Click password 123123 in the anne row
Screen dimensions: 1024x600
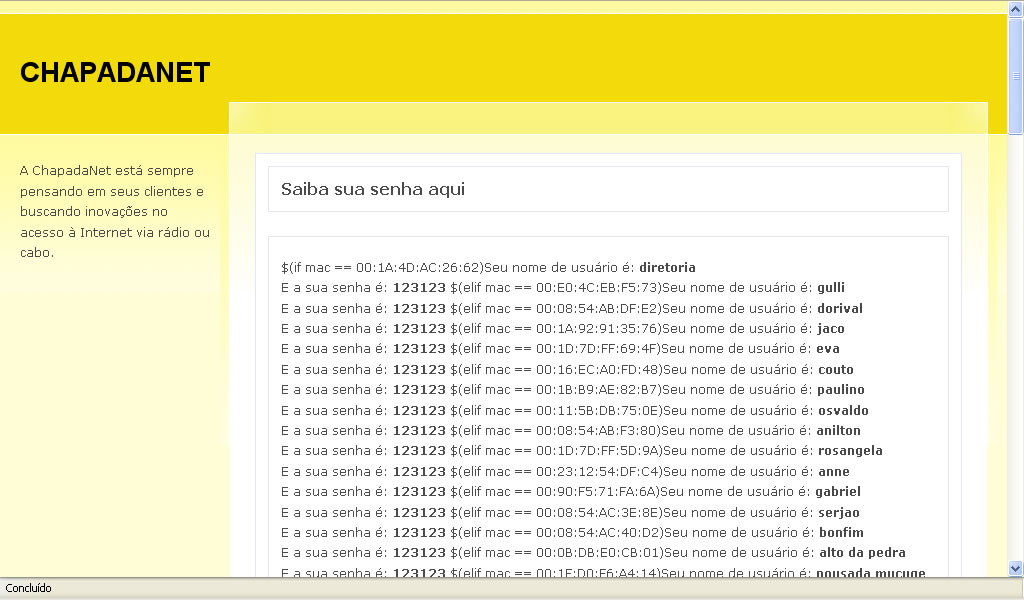point(419,471)
